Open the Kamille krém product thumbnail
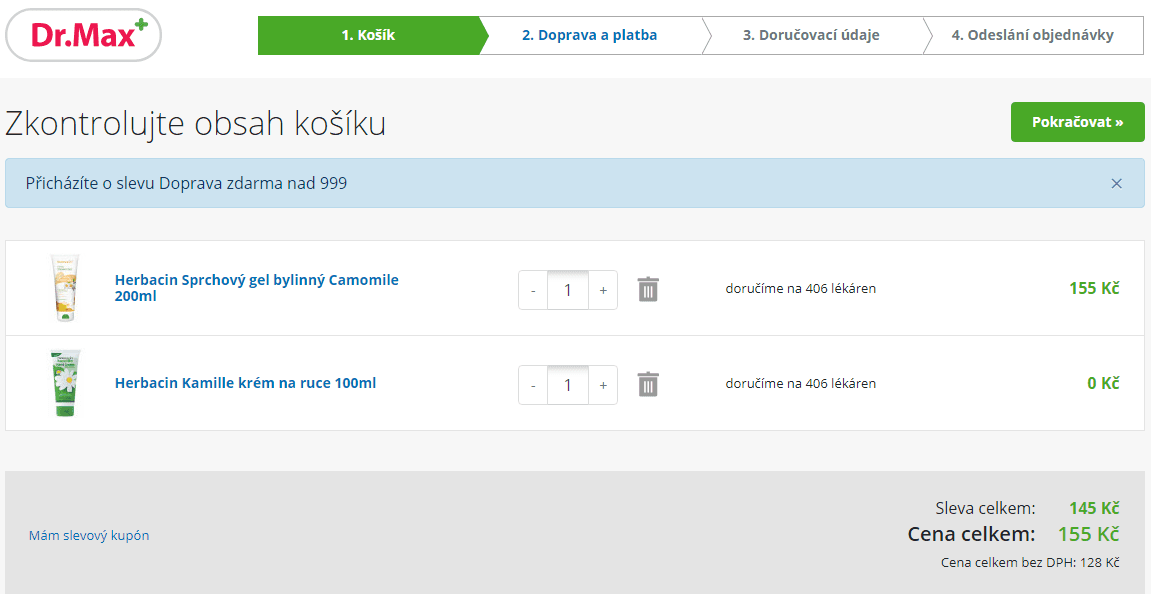Screen dimensions: 1151x594 point(65,383)
